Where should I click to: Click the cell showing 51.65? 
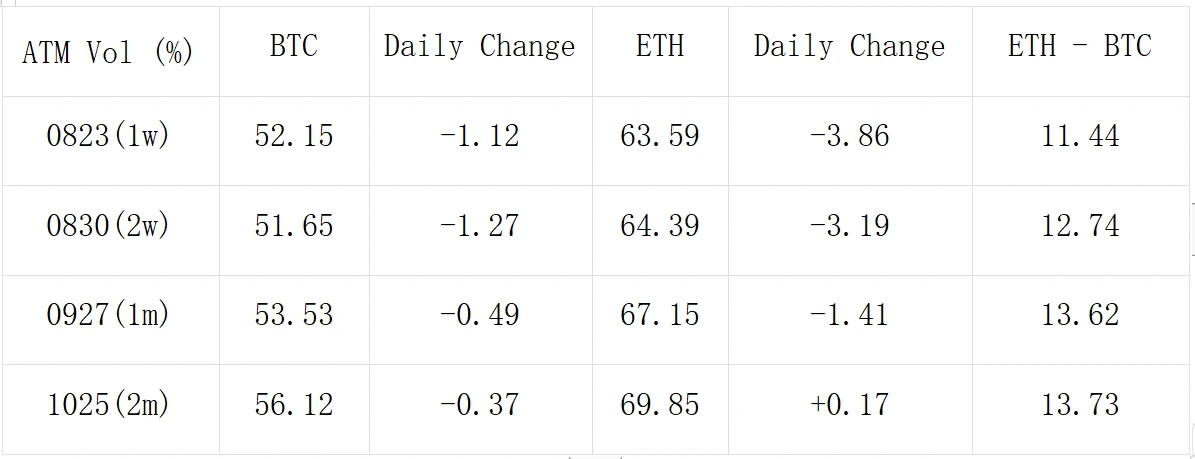[x=294, y=225]
